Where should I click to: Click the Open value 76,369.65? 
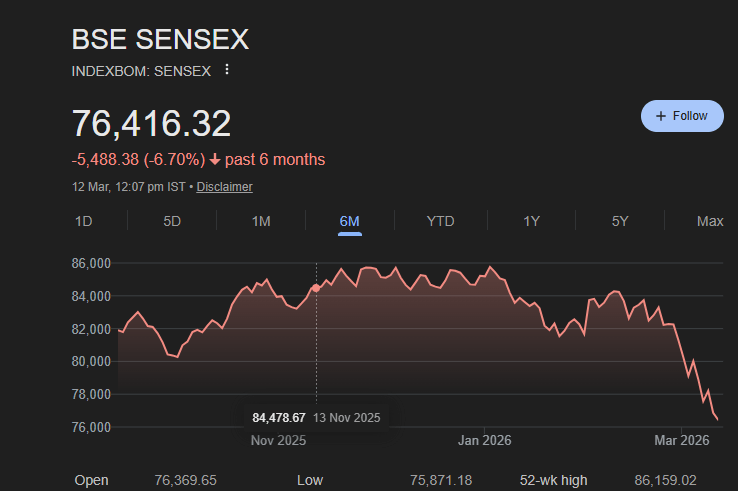(x=185, y=480)
